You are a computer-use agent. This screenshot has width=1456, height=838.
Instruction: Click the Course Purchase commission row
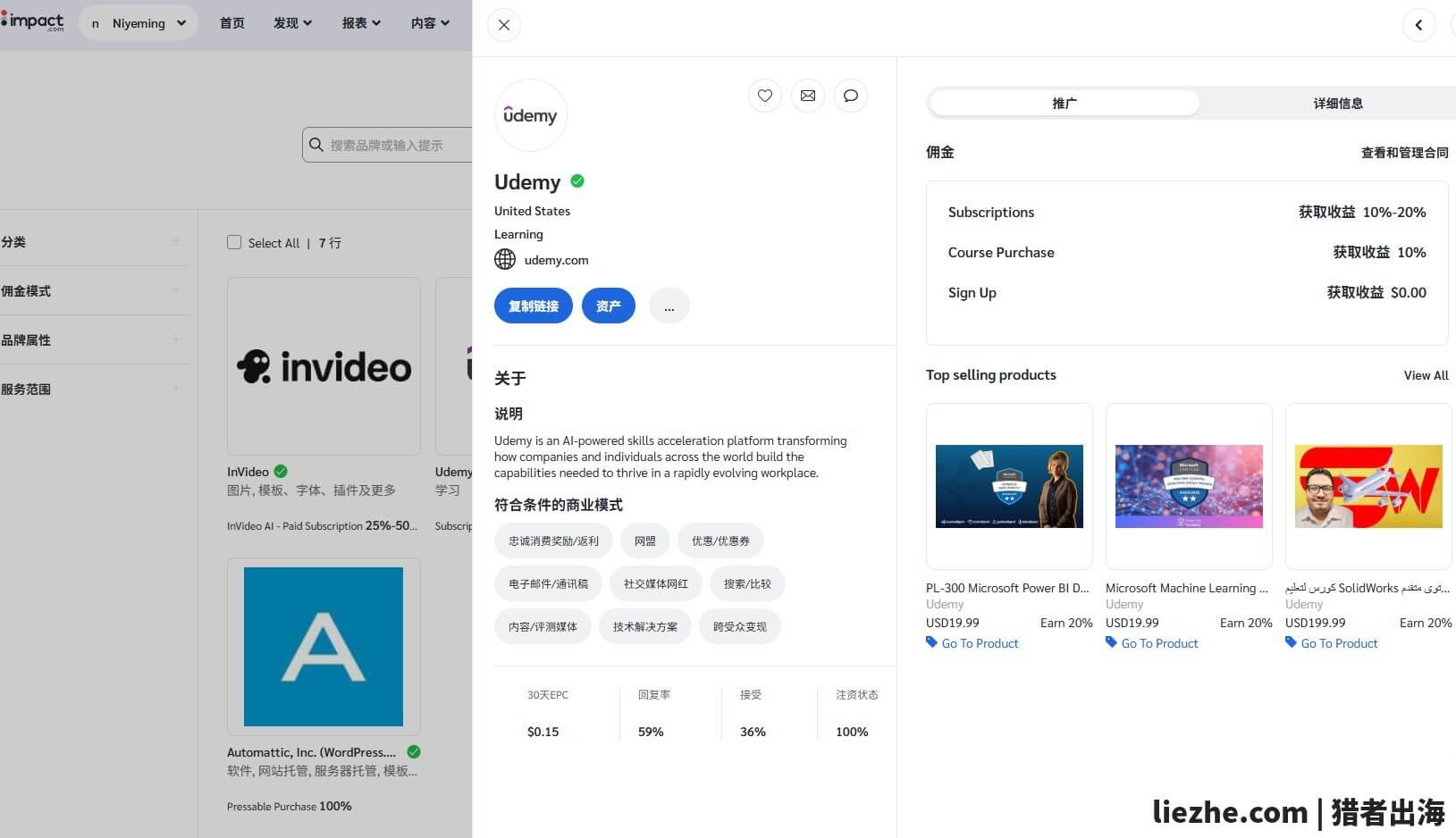pyautogui.click(x=1187, y=252)
